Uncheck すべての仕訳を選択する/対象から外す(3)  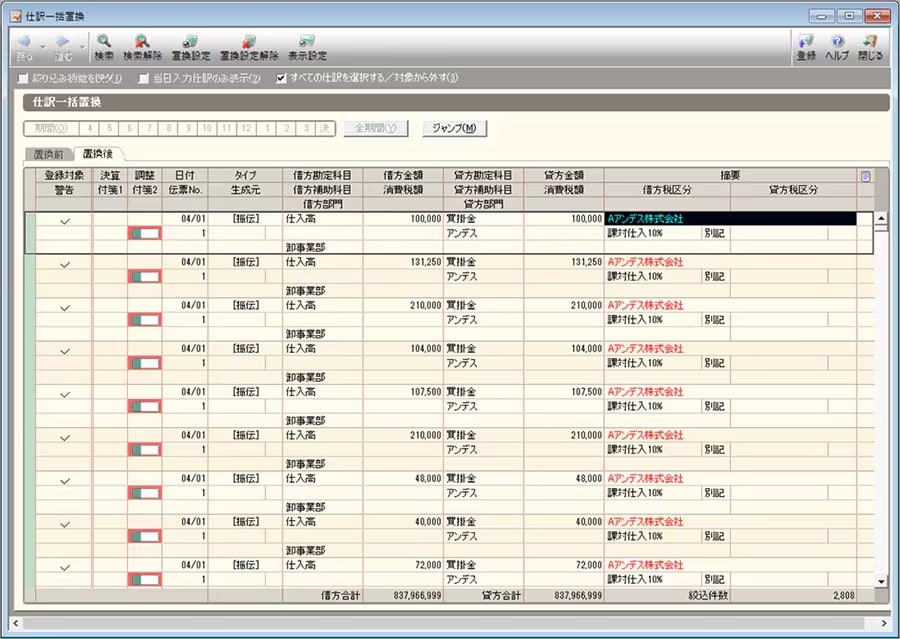tap(281, 78)
